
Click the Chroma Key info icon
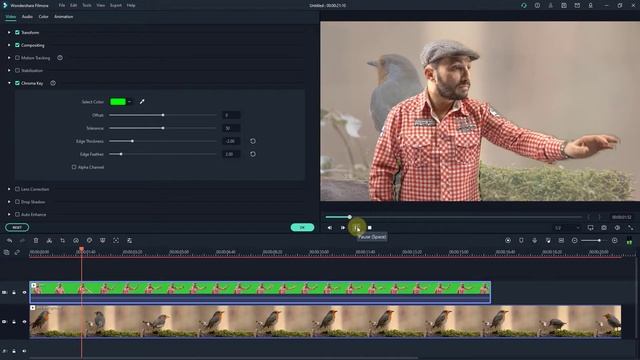coord(53,83)
